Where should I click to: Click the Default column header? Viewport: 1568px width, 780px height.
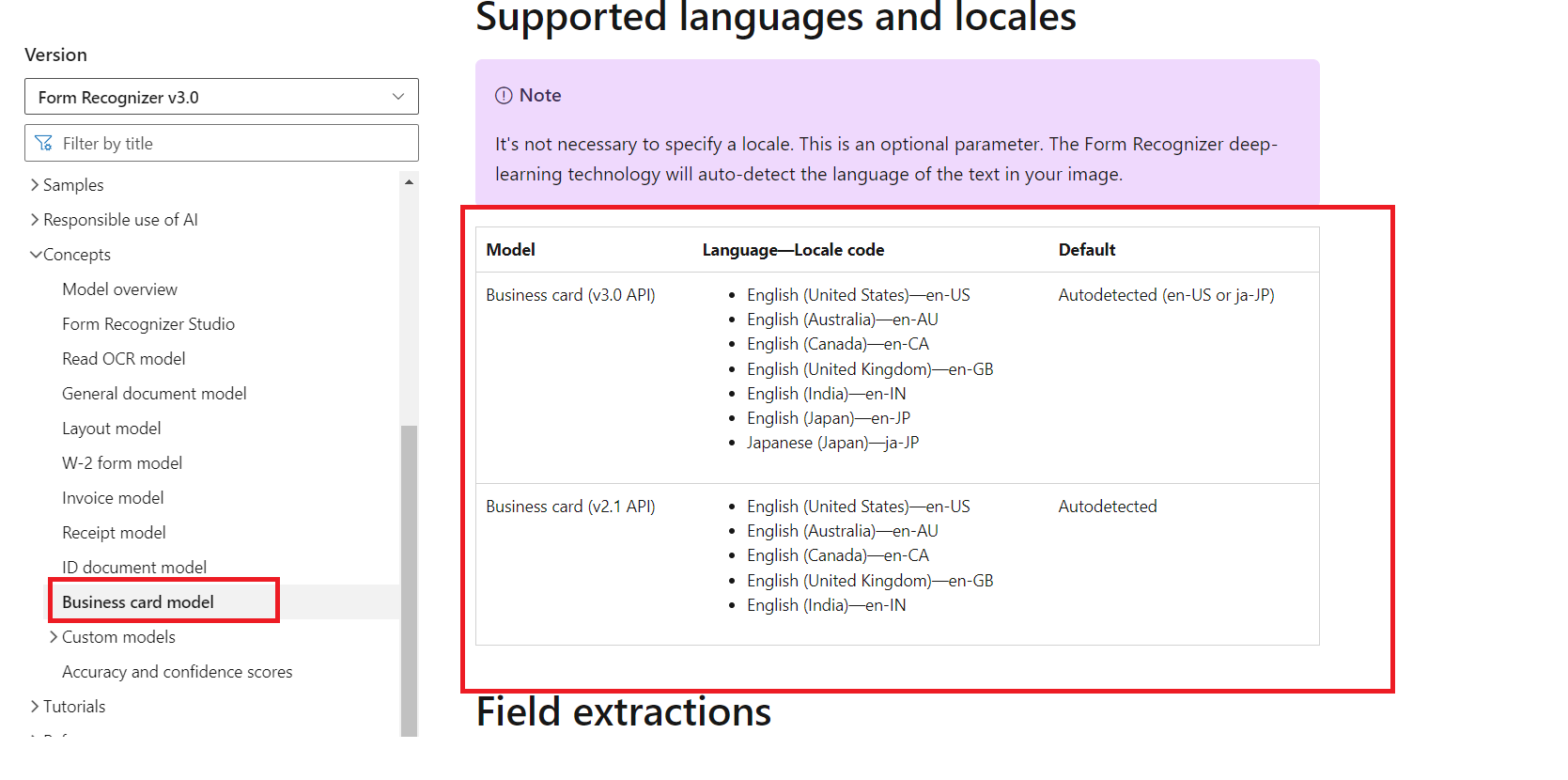[1087, 250]
